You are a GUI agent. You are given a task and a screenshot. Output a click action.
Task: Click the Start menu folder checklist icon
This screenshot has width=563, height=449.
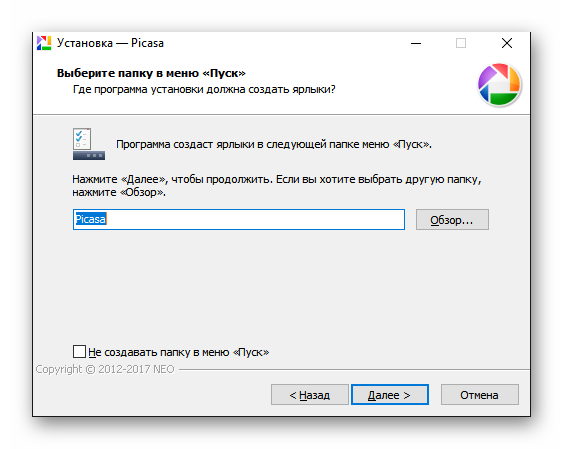coord(89,144)
